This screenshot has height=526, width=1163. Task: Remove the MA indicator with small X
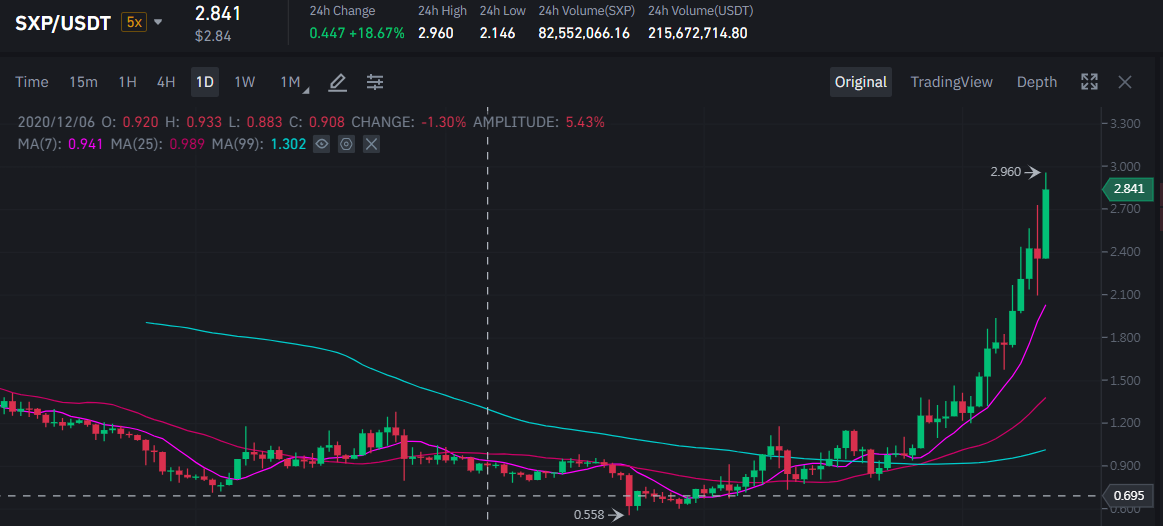tap(371, 144)
